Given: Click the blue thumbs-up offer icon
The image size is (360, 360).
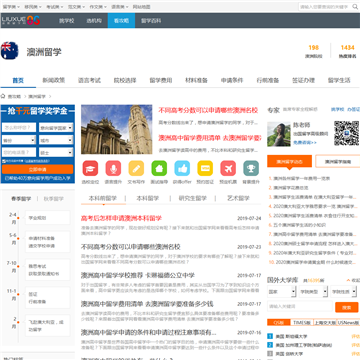Looking at the screenshot, I should tap(182, 168).
